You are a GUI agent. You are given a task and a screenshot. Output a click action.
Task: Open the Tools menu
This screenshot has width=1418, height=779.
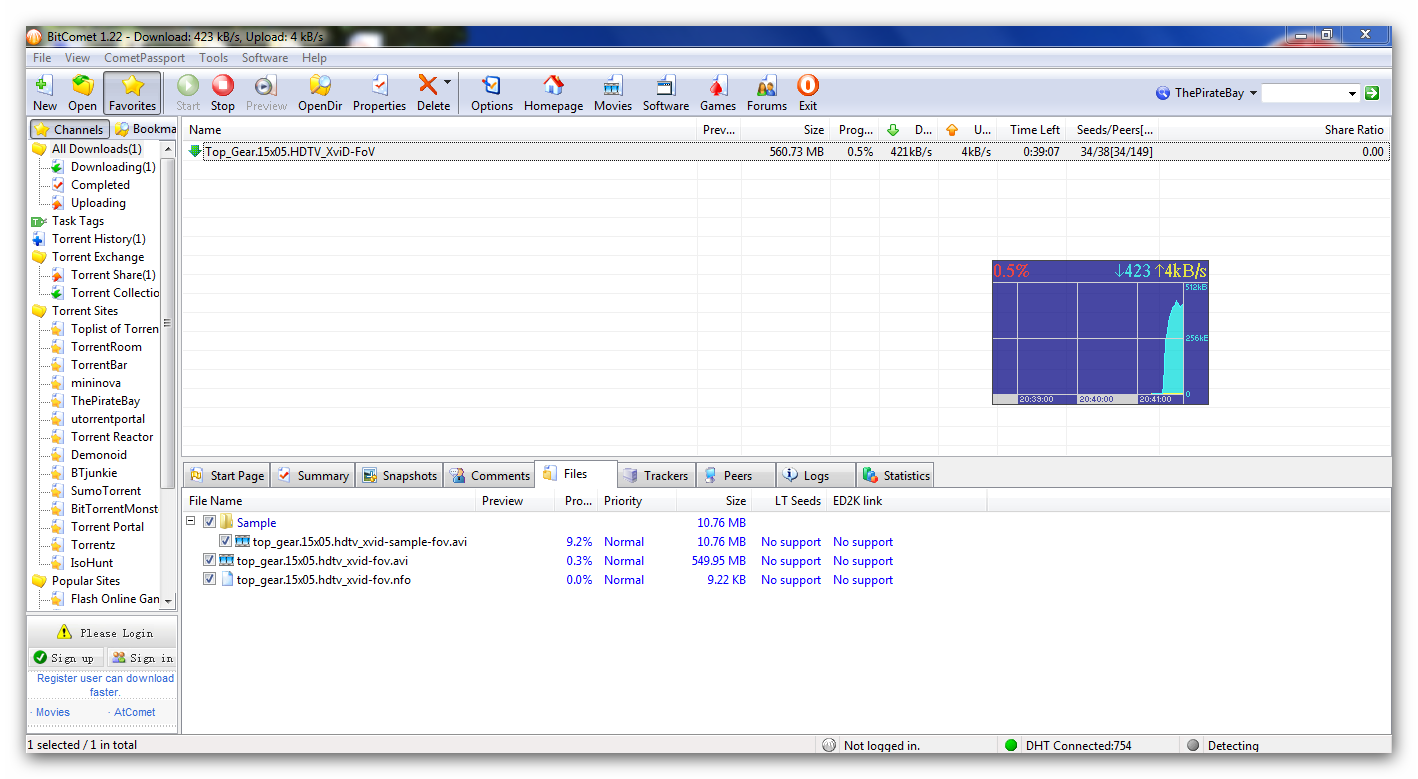(213, 58)
